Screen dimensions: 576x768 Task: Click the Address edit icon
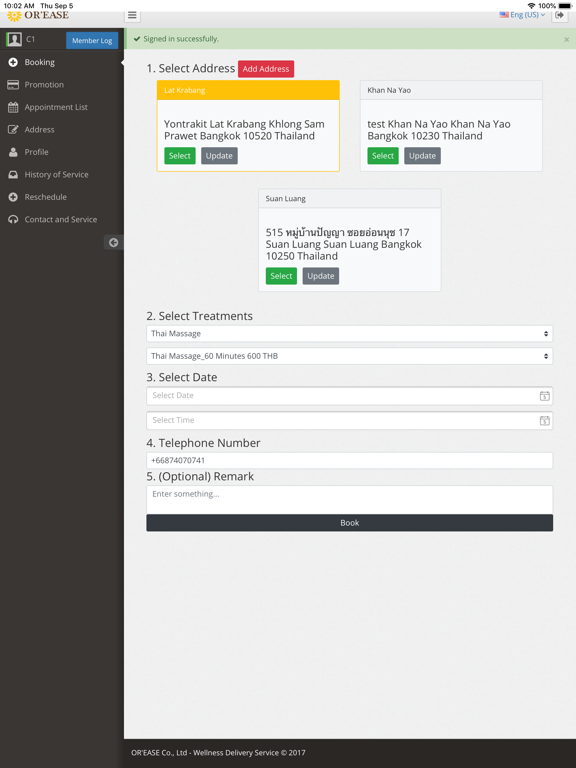(13, 130)
